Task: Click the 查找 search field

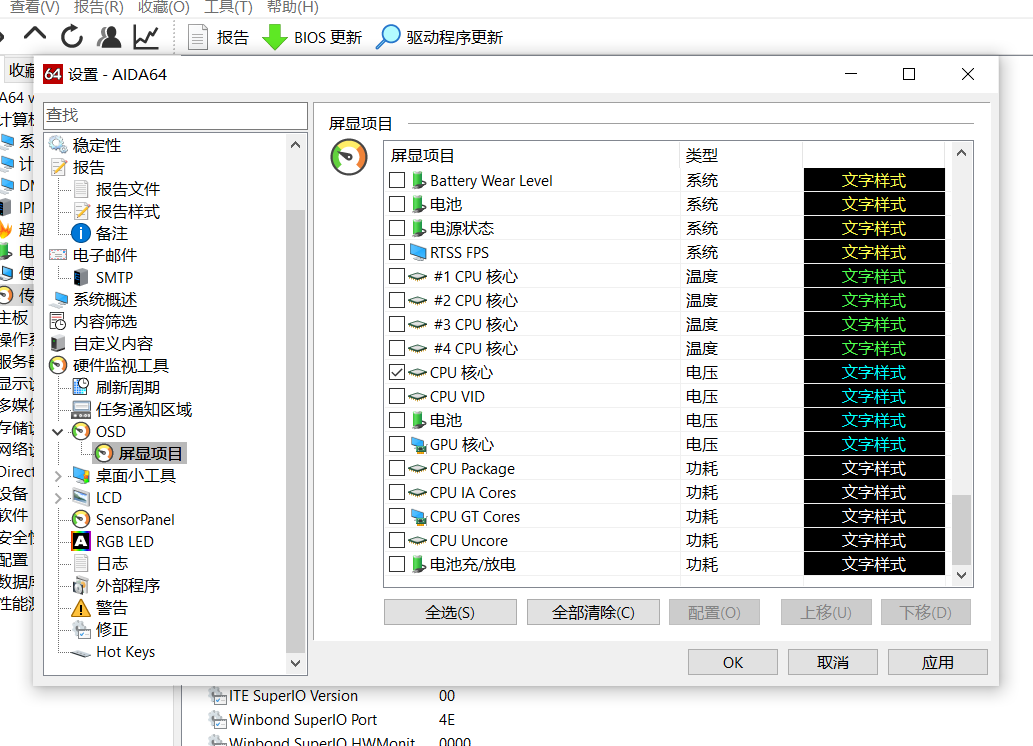Action: click(x=175, y=116)
